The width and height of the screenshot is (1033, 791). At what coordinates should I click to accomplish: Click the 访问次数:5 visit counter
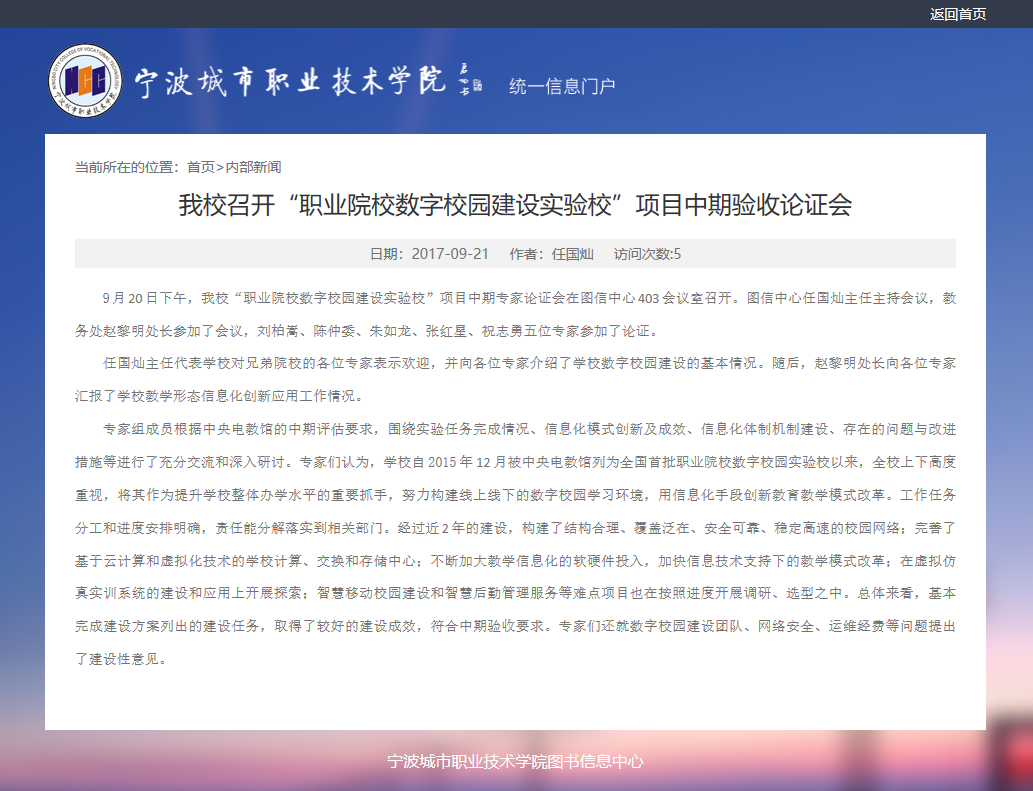pos(647,254)
